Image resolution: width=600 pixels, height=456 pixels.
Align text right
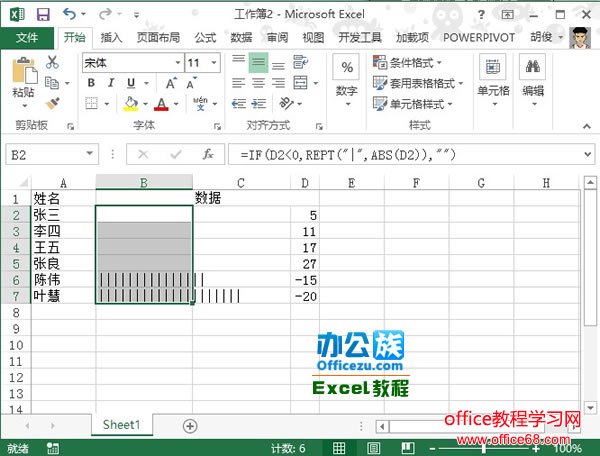pyautogui.click(x=278, y=83)
